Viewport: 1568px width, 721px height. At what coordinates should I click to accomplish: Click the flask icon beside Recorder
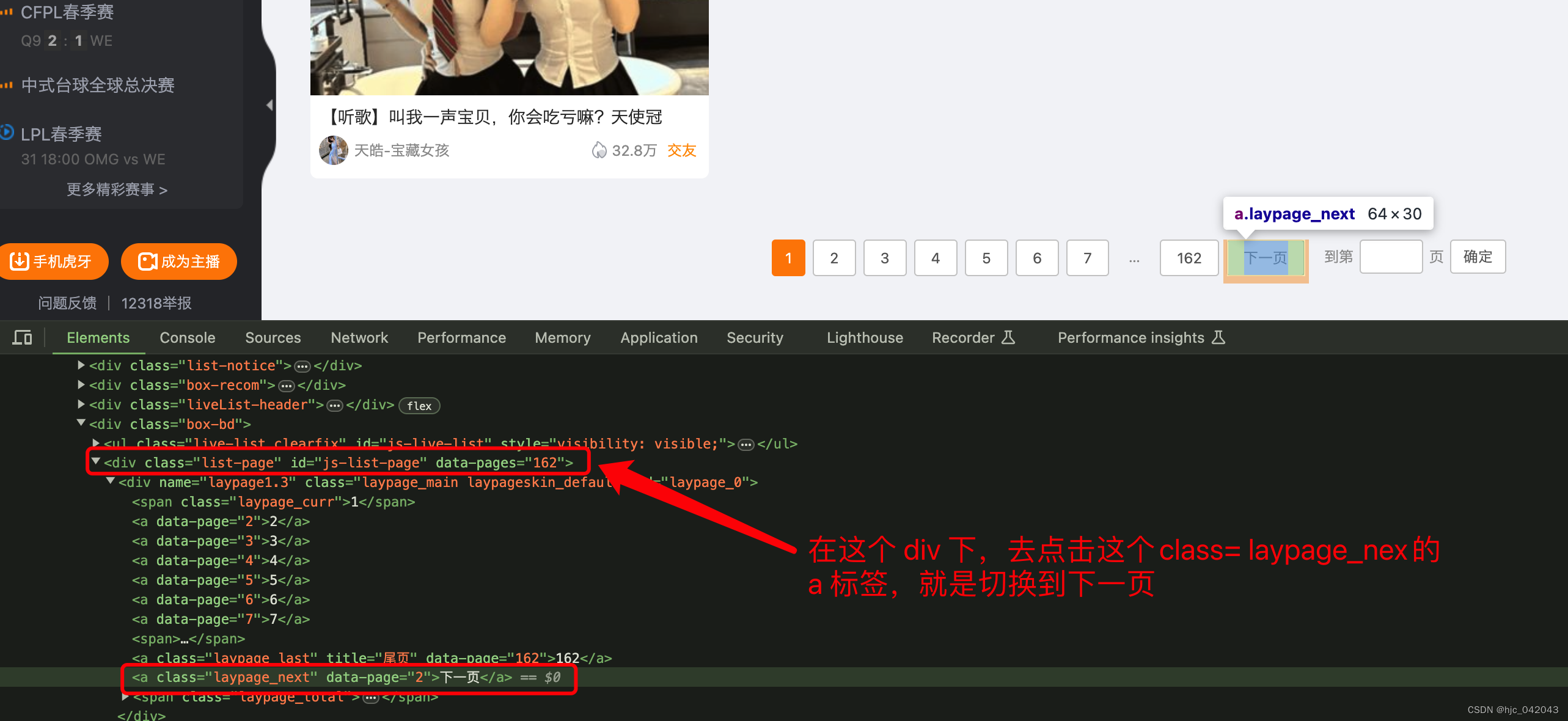(1009, 337)
